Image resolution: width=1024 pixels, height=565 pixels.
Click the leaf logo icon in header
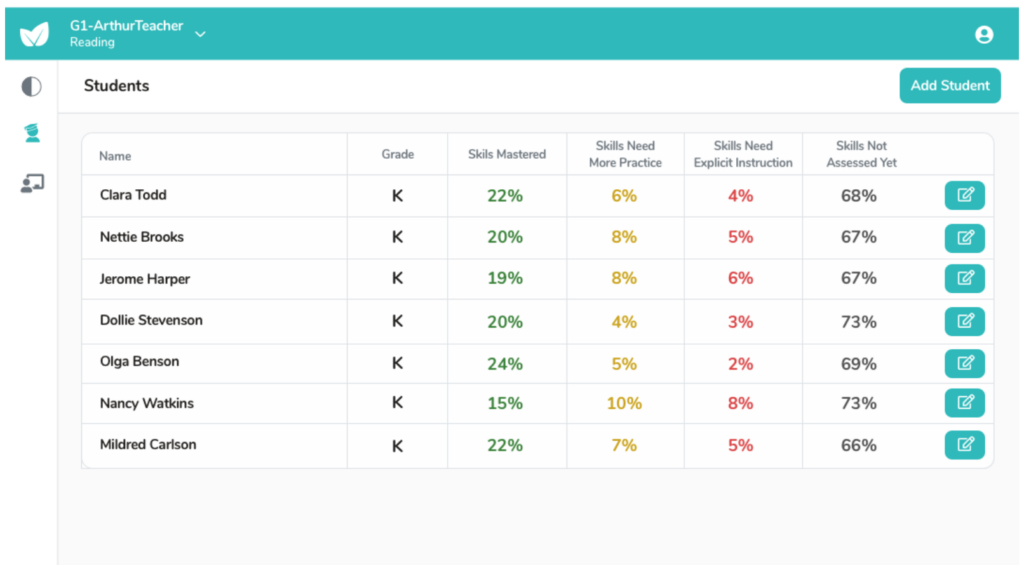[34, 34]
